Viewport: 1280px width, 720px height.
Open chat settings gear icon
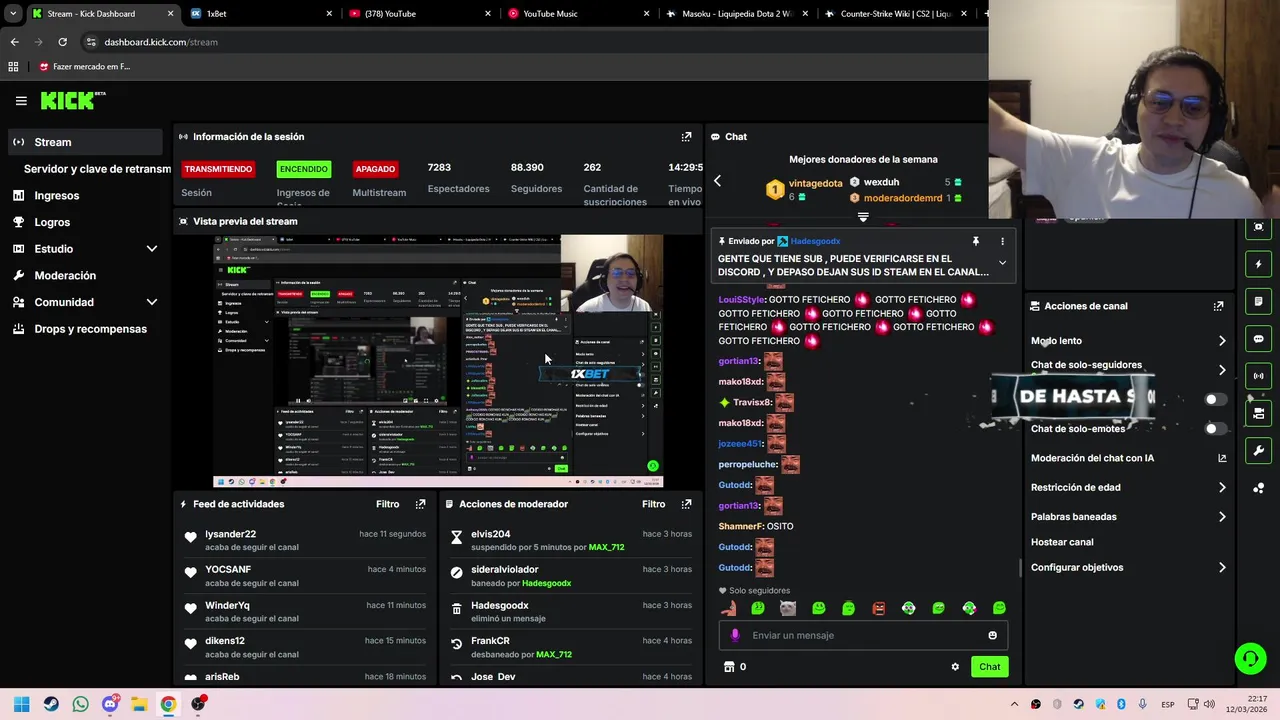coord(955,667)
